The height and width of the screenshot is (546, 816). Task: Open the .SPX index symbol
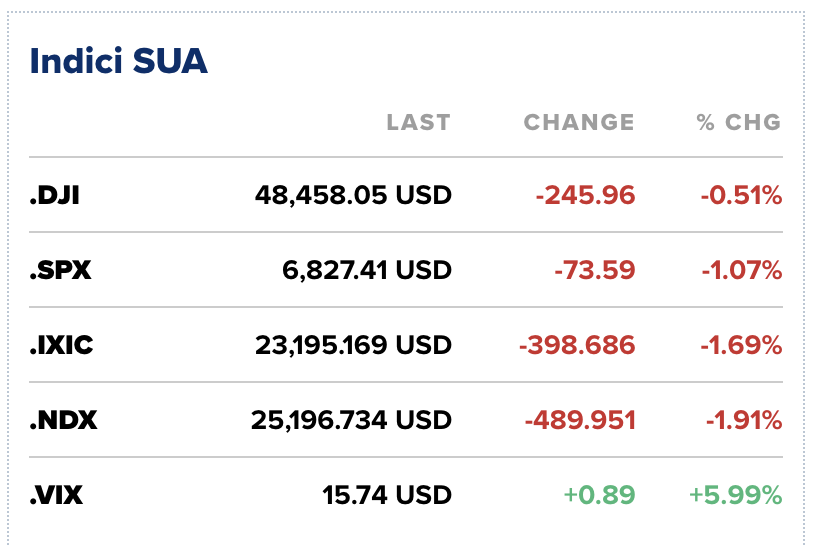tap(60, 270)
